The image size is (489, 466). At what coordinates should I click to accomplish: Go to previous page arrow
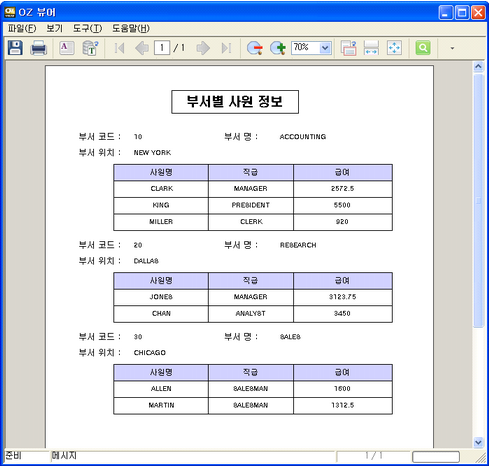[142, 48]
